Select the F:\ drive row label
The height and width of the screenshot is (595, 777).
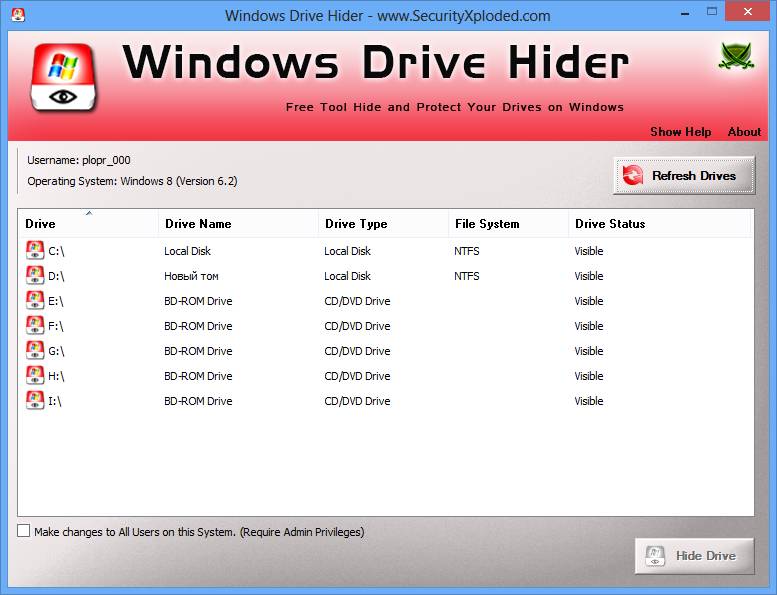(56, 326)
